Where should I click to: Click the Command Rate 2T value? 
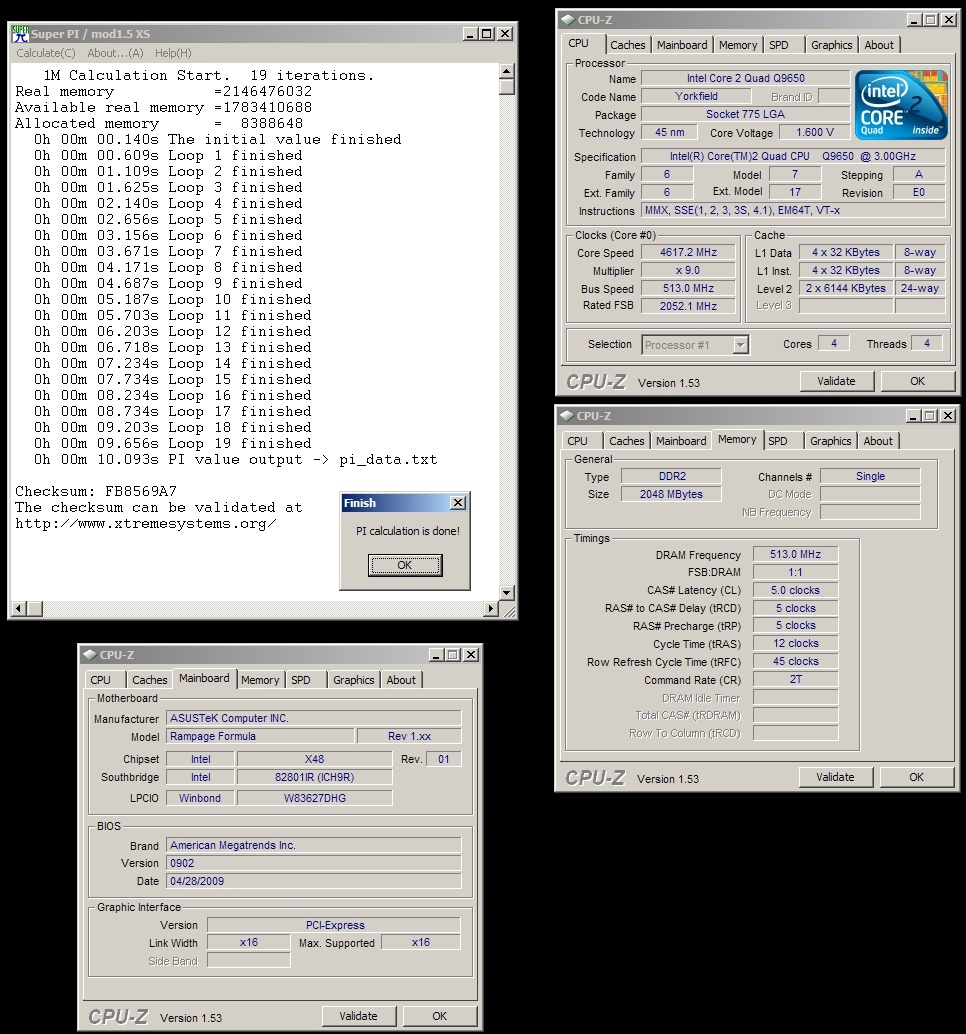click(x=796, y=679)
